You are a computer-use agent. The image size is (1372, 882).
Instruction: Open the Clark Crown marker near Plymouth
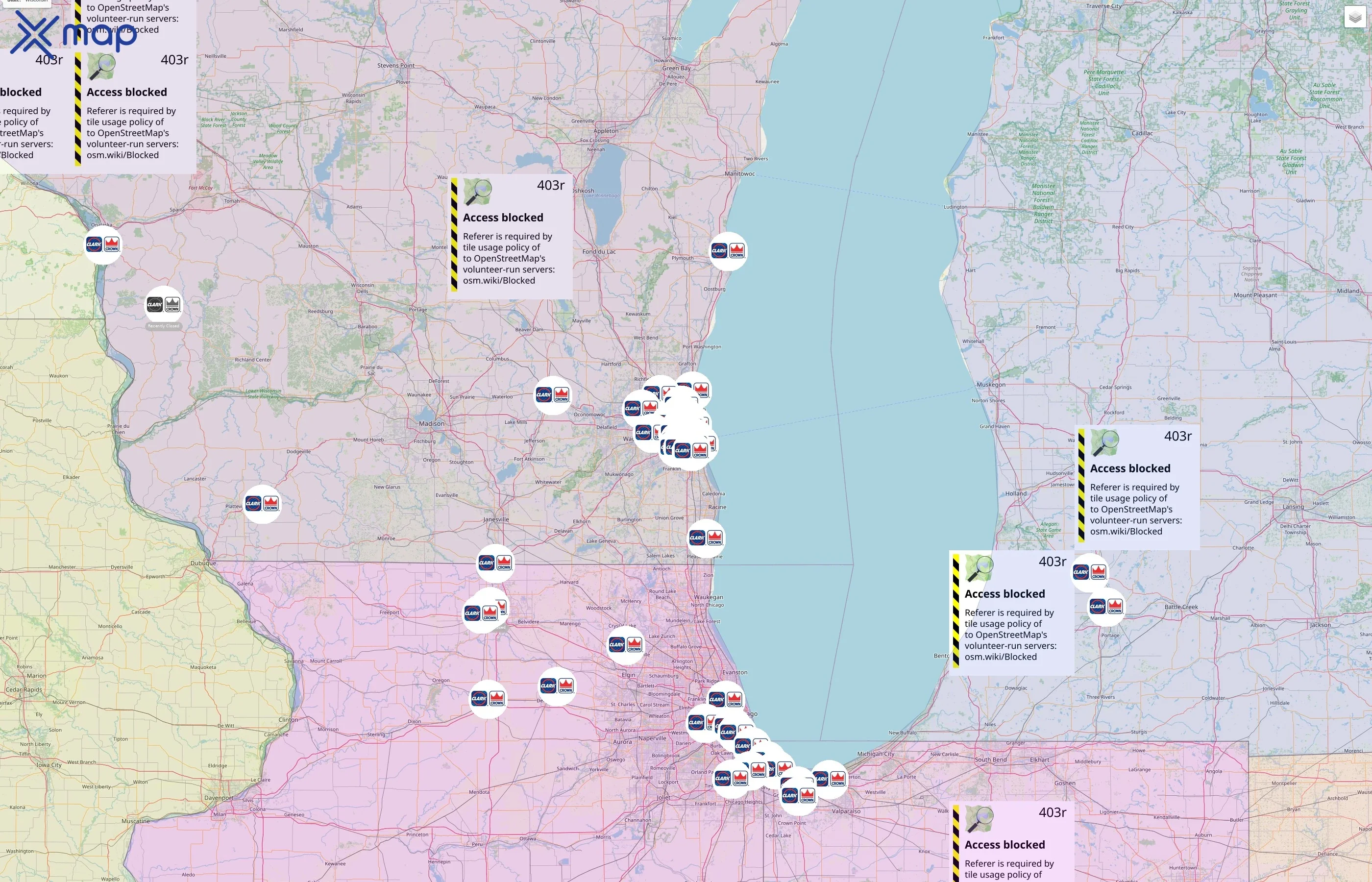point(728,251)
